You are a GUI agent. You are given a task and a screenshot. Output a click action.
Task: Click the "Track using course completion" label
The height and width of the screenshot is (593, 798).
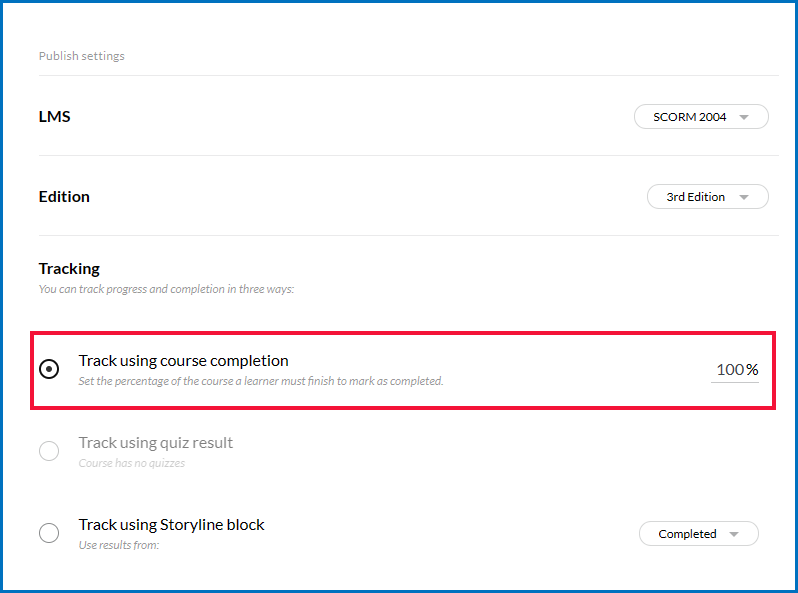183,360
